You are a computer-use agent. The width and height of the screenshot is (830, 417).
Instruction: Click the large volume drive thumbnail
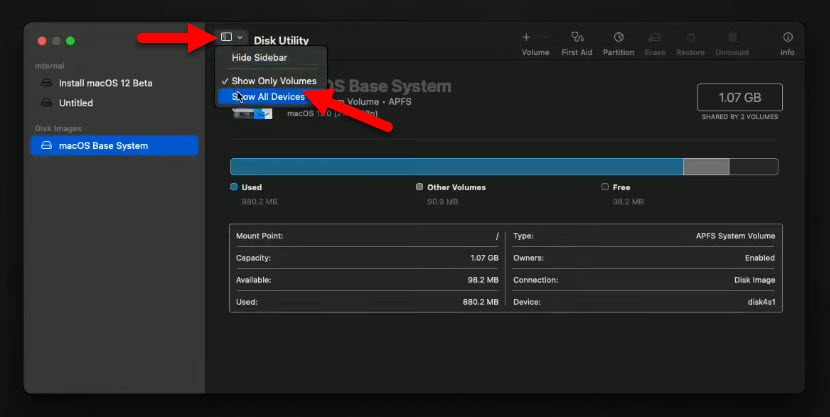[252, 112]
